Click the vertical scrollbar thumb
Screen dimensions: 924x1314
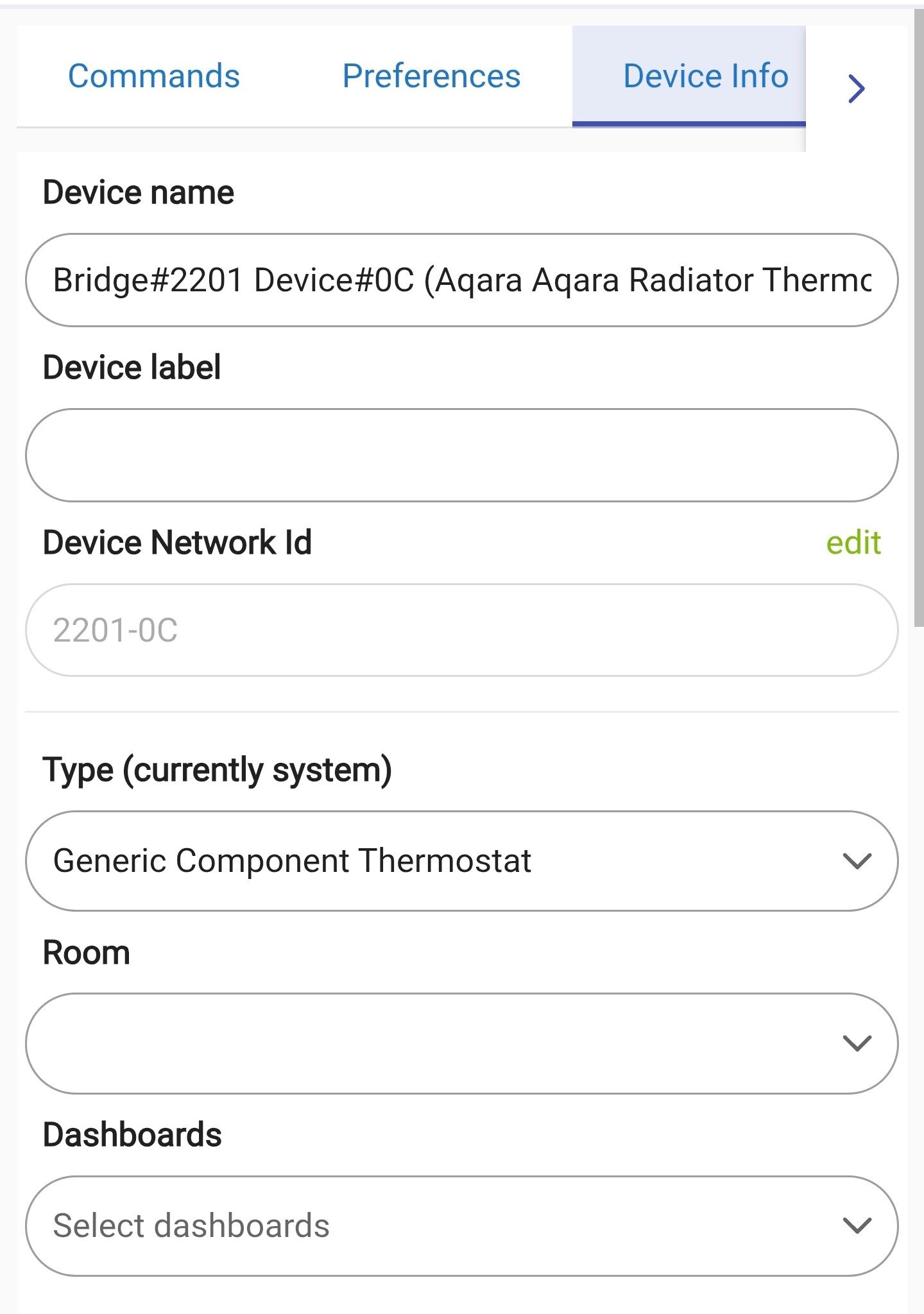(x=918, y=321)
